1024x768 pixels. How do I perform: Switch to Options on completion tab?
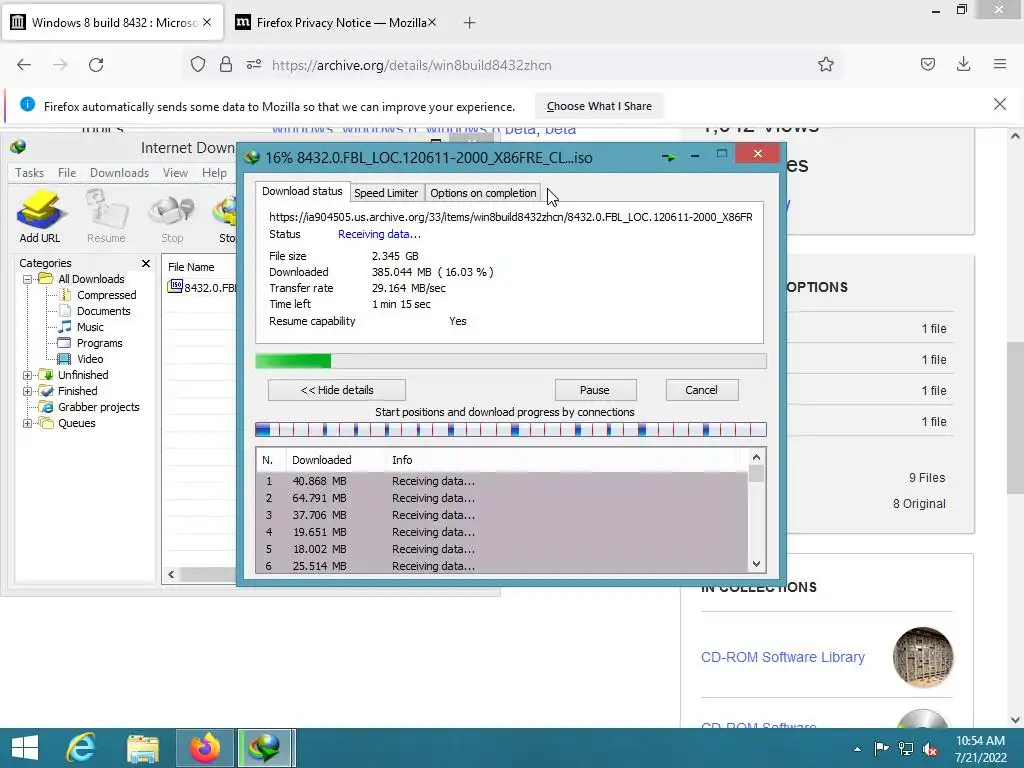point(483,193)
